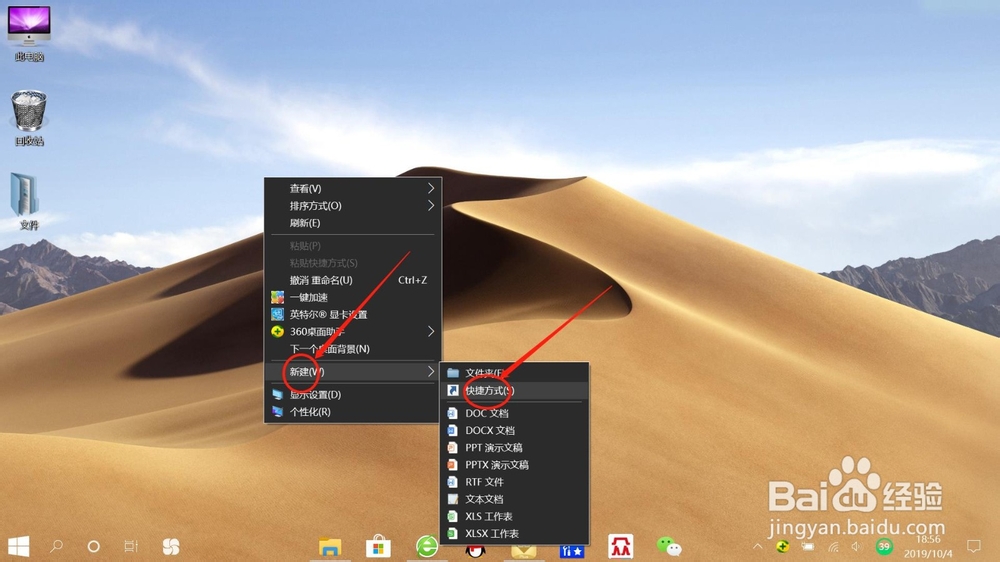The width and height of the screenshot is (1000, 562).
Task: Open 个性化(R) from the context menu
Action: click(353, 411)
